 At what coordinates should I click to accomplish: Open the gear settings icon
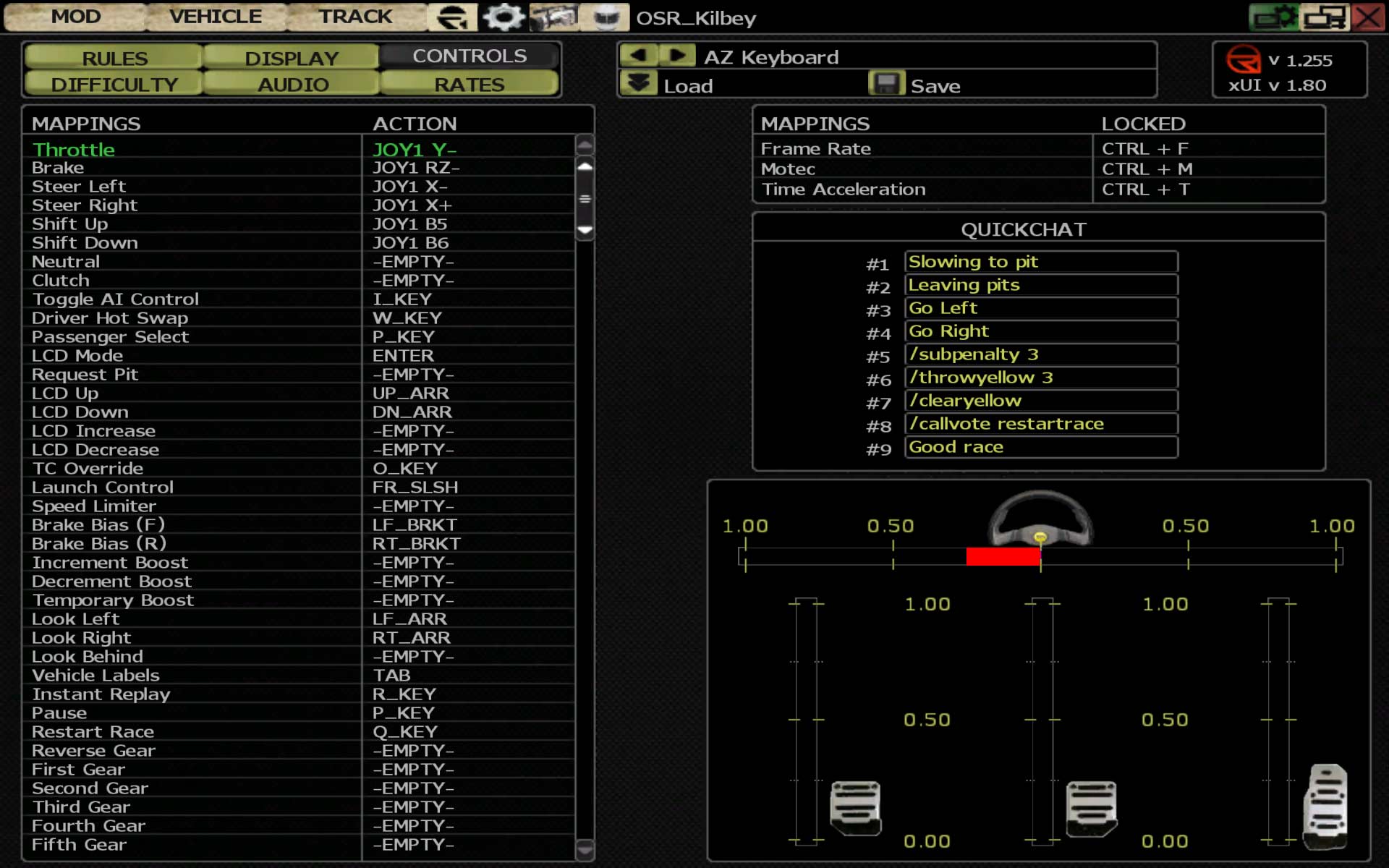504,17
